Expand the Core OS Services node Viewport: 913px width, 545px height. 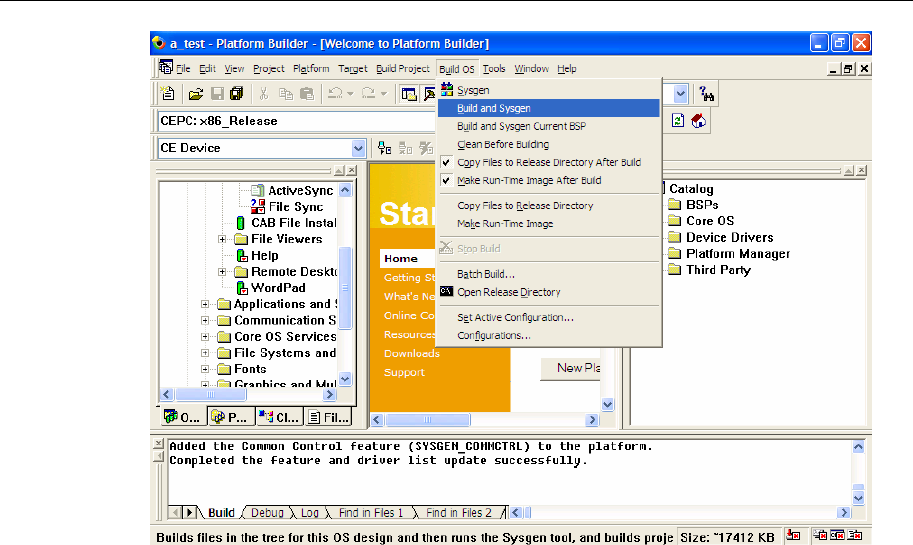[205, 337]
